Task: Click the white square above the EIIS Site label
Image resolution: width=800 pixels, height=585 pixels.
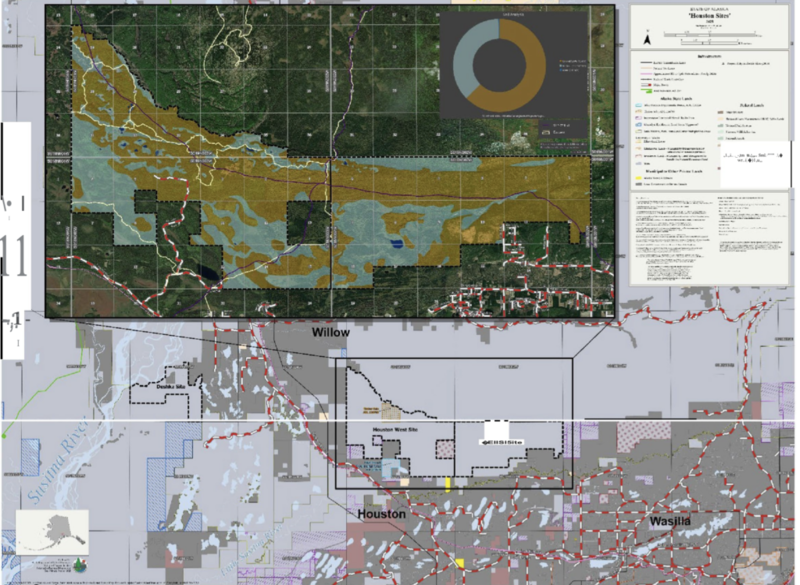Action: (x=496, y=429)
